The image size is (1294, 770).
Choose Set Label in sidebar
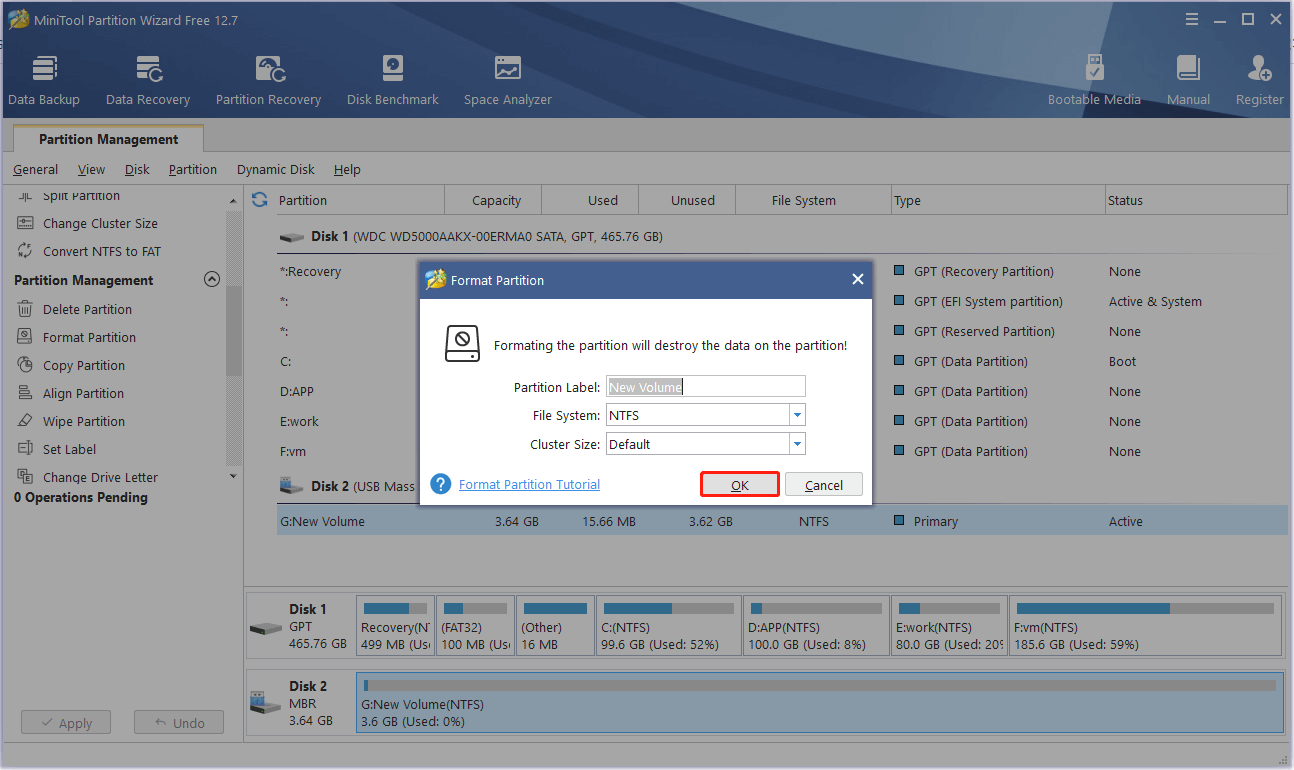[x=69, y=449]
